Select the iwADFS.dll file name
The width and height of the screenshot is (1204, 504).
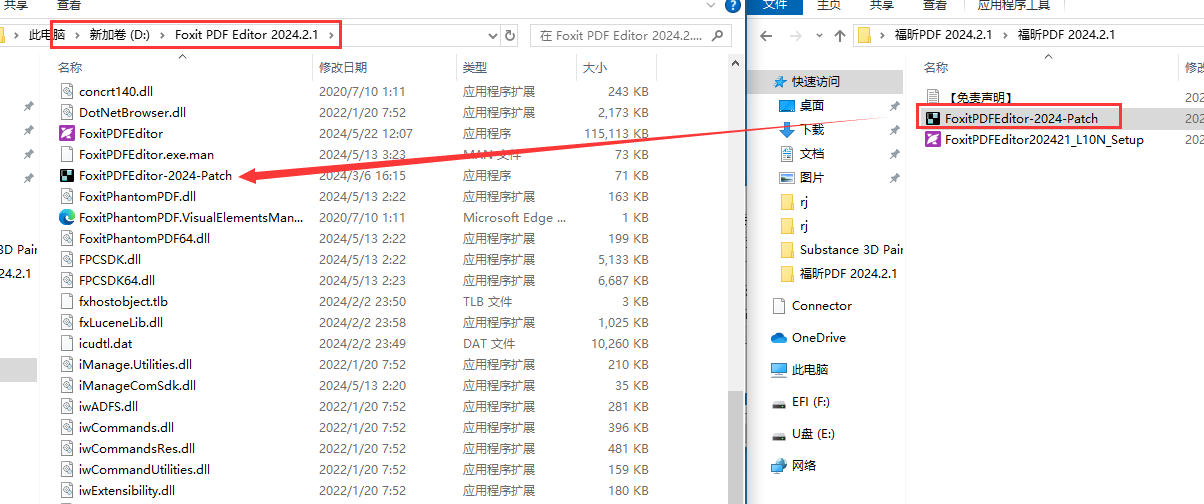point(108,406)
